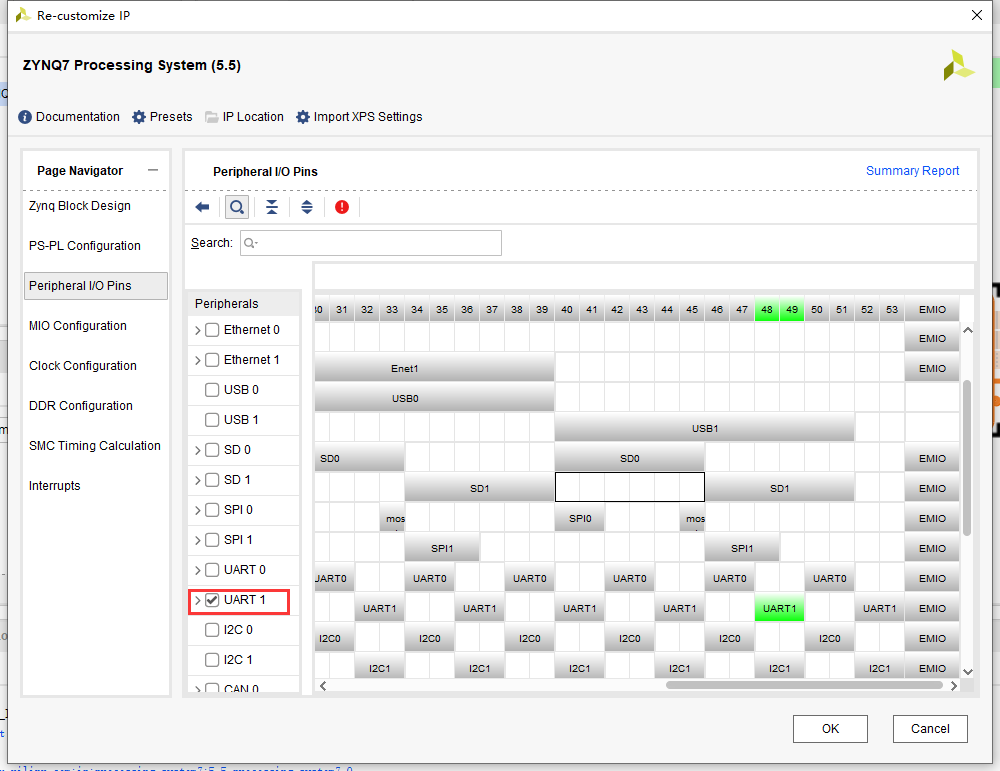This screenshot has width=1000, height=771.
Task: Close the Re-customize IP dialog
Action: [977, 15]
